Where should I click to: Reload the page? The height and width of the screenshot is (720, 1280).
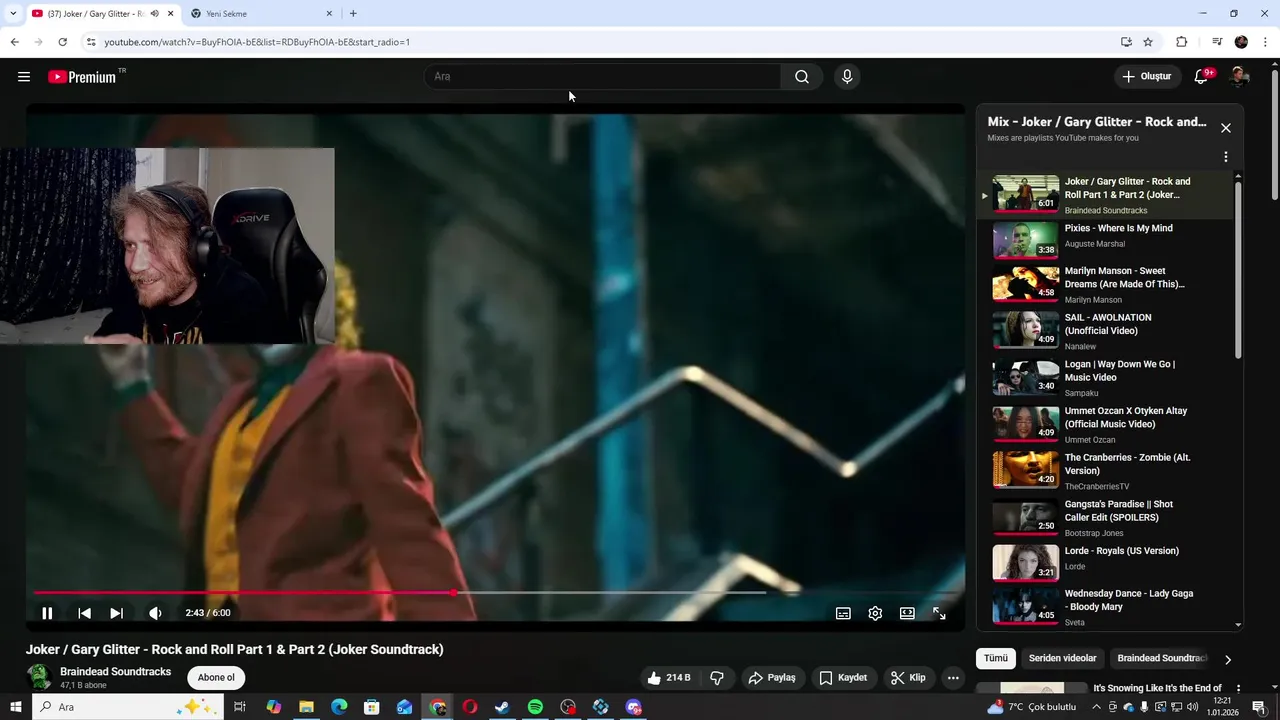pos(62,42)
